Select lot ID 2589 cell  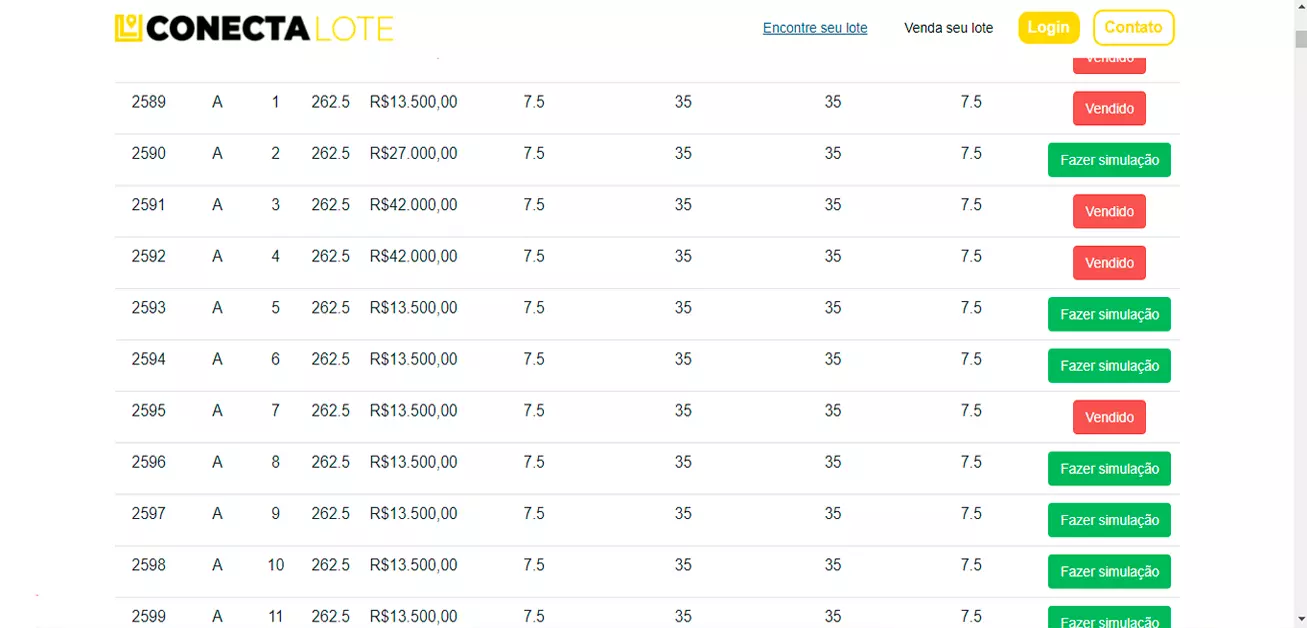[149, 102]
